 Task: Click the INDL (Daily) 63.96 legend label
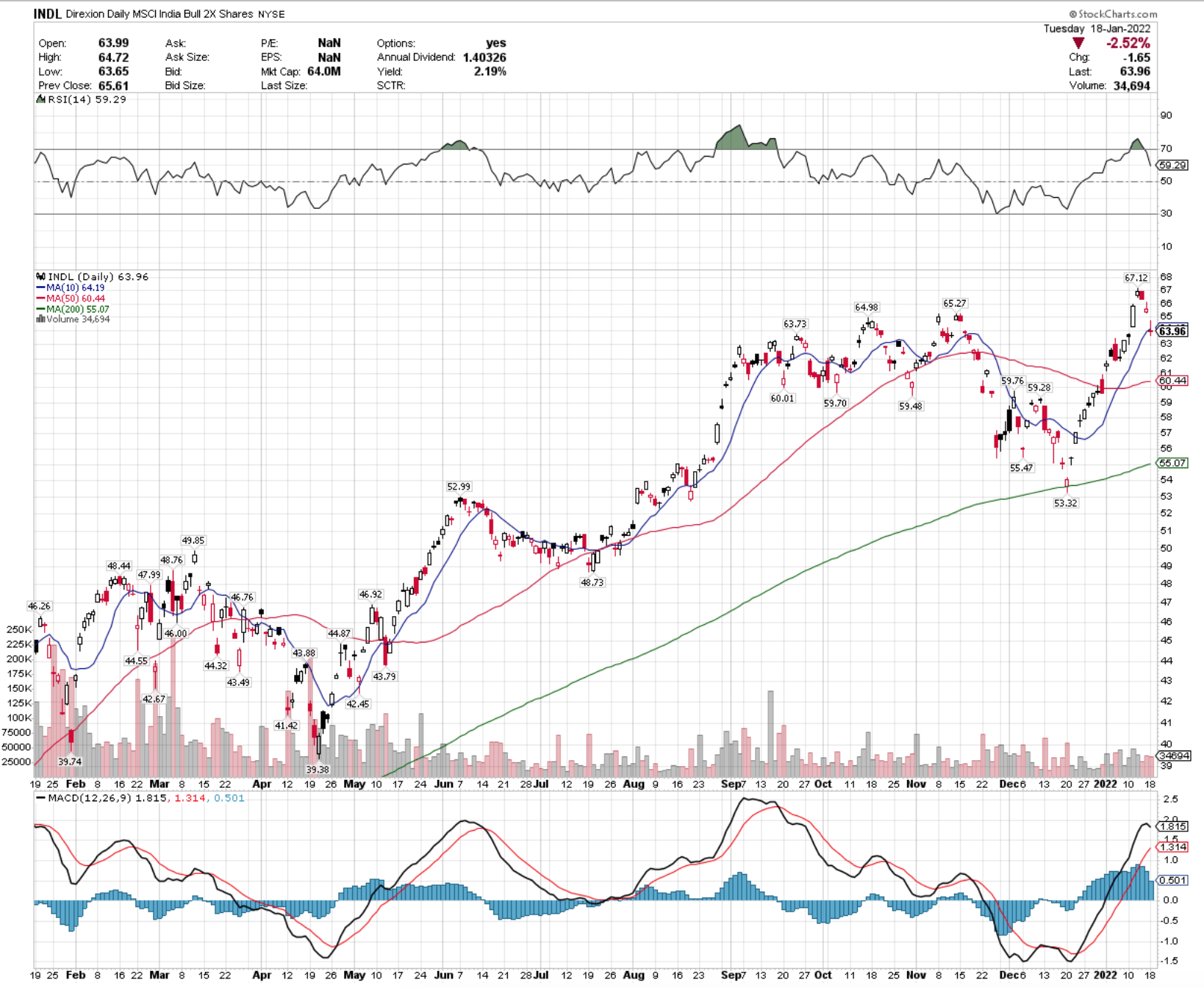[93, 276]
